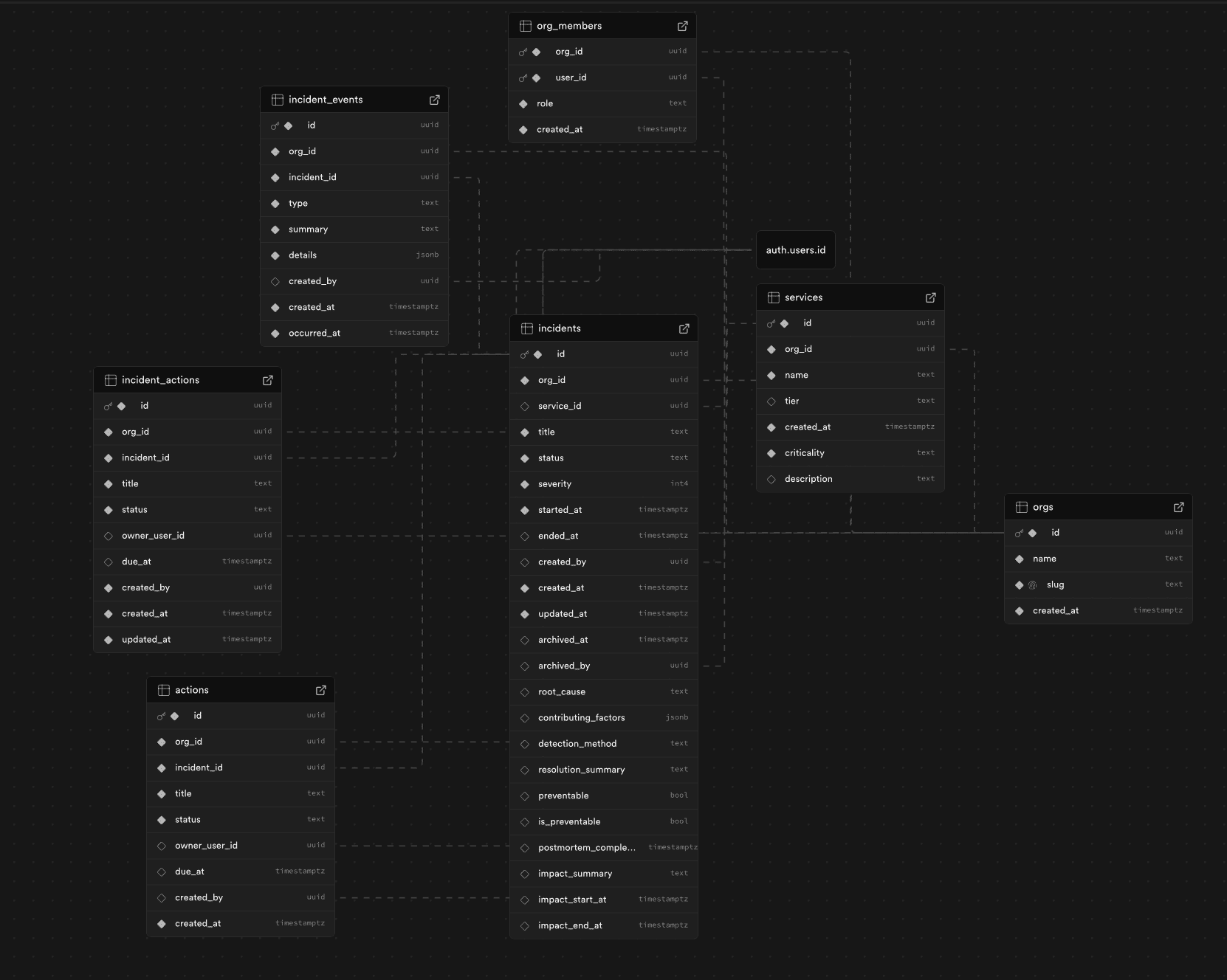Open org_members via the external link icon
This screenshot has height=980, width=1227.
(x=681, y=25)
